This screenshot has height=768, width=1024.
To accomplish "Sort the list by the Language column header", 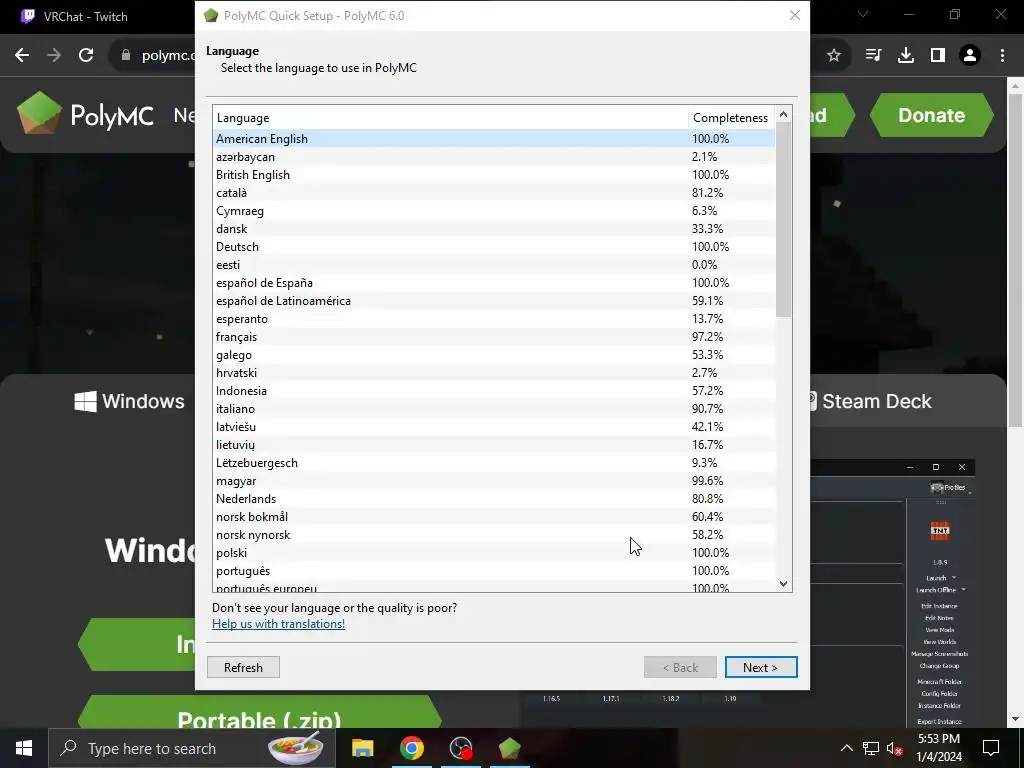I will [x=451, y=118].
